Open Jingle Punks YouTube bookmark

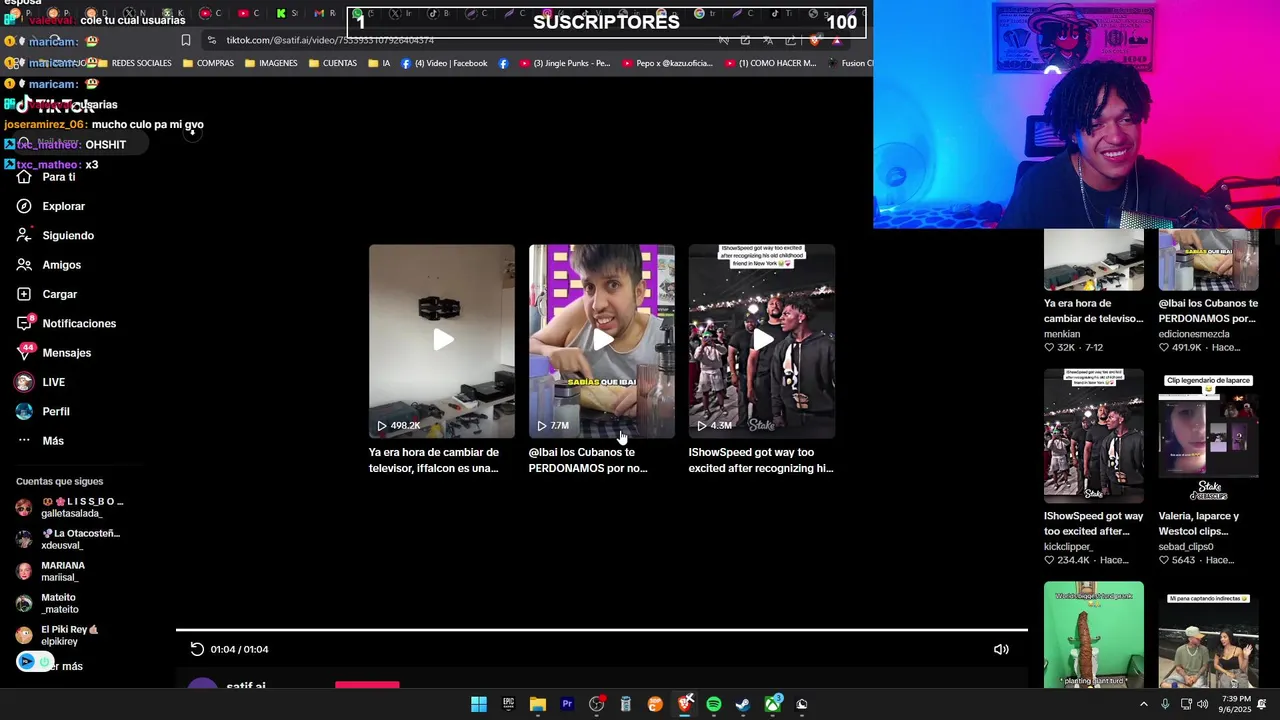(564, 63)
